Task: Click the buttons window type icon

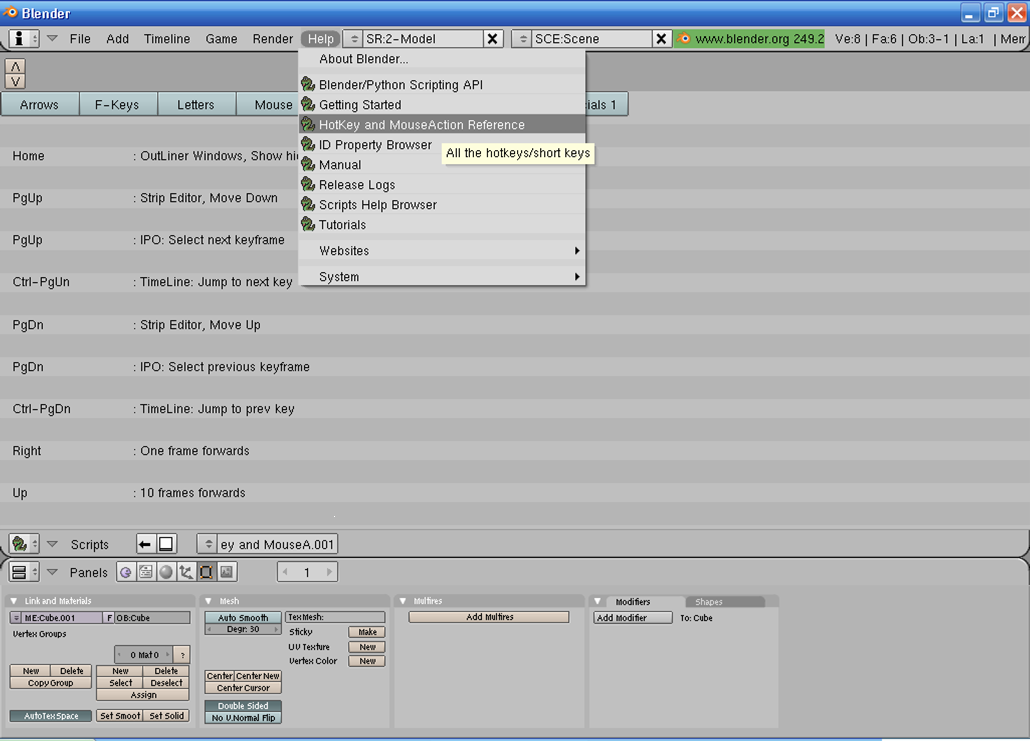Action: (24, 573)
